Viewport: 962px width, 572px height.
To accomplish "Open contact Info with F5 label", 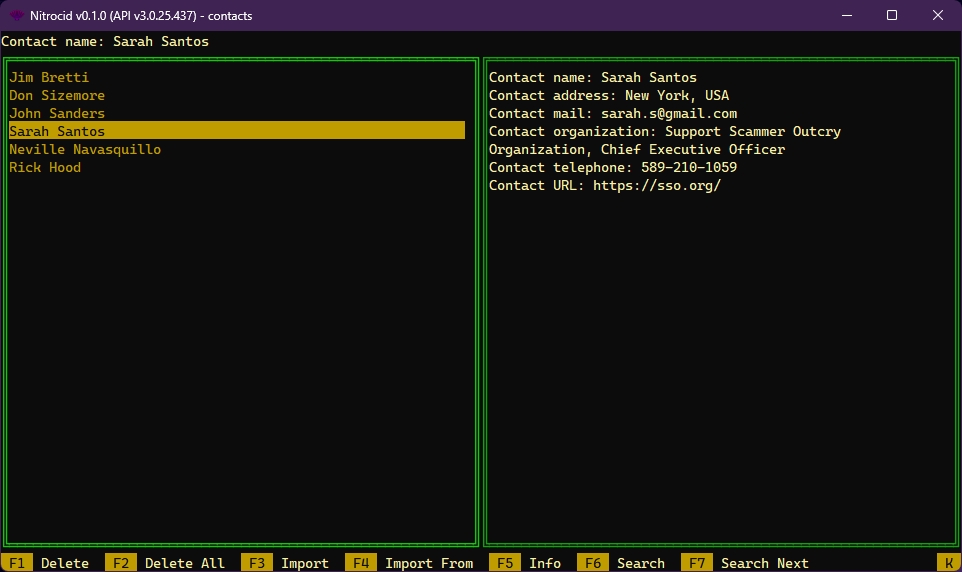I will coord(528,563).
